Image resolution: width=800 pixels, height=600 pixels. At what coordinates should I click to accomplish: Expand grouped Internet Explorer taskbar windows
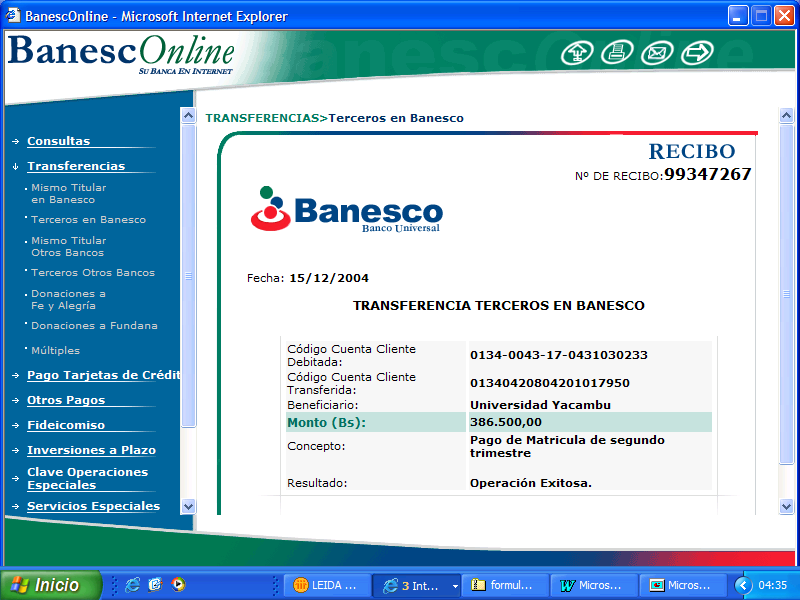pos(455,586)
